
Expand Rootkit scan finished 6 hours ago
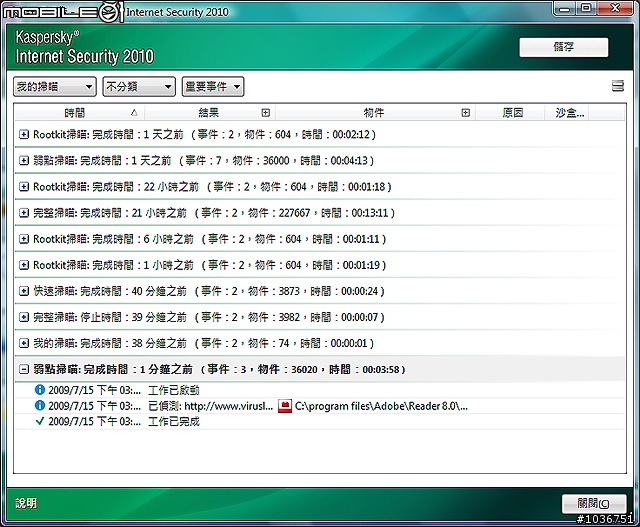pos(24,239)
